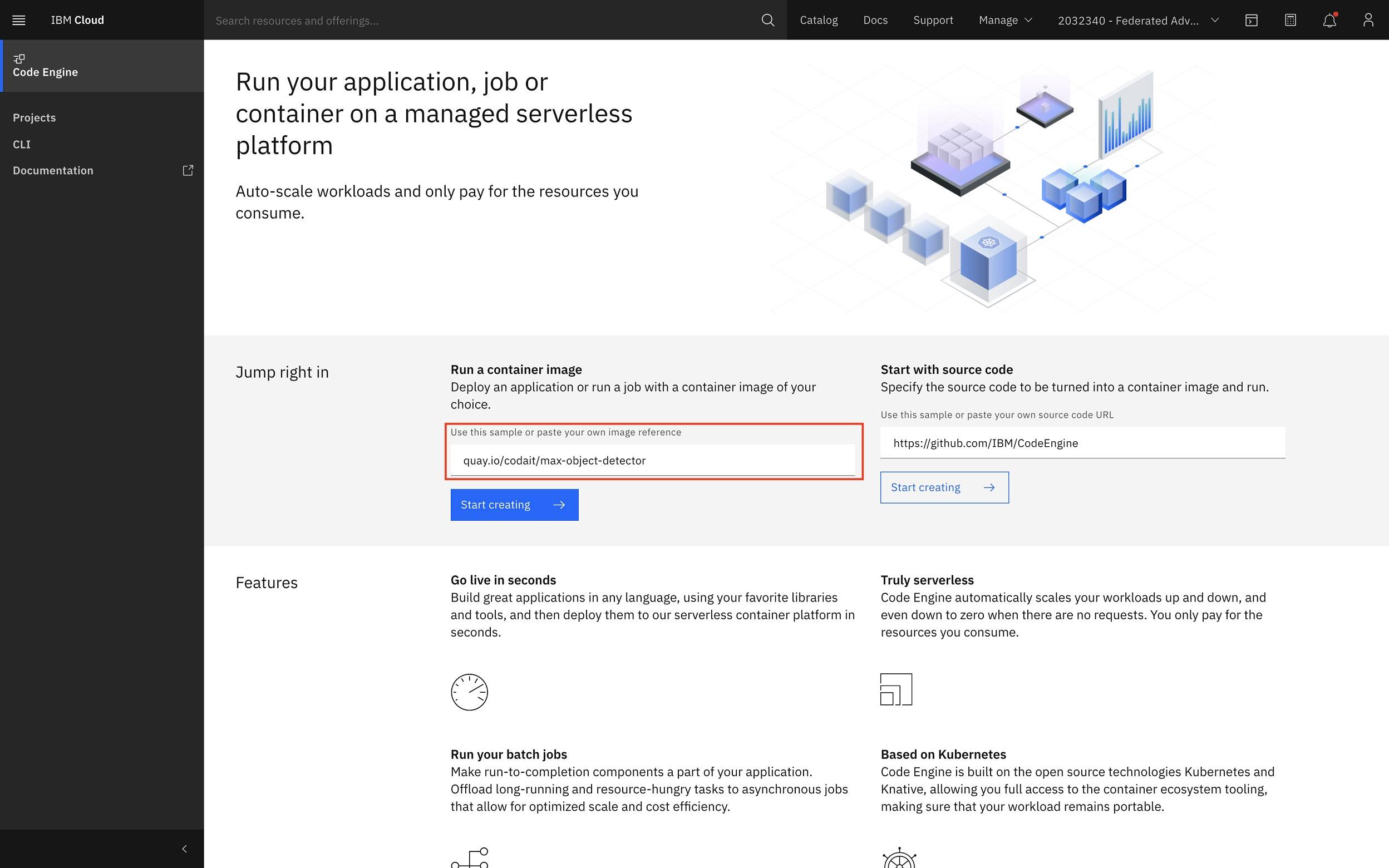
Task: Click blue Start creating button for container image
Action: [x=514, y=505]
